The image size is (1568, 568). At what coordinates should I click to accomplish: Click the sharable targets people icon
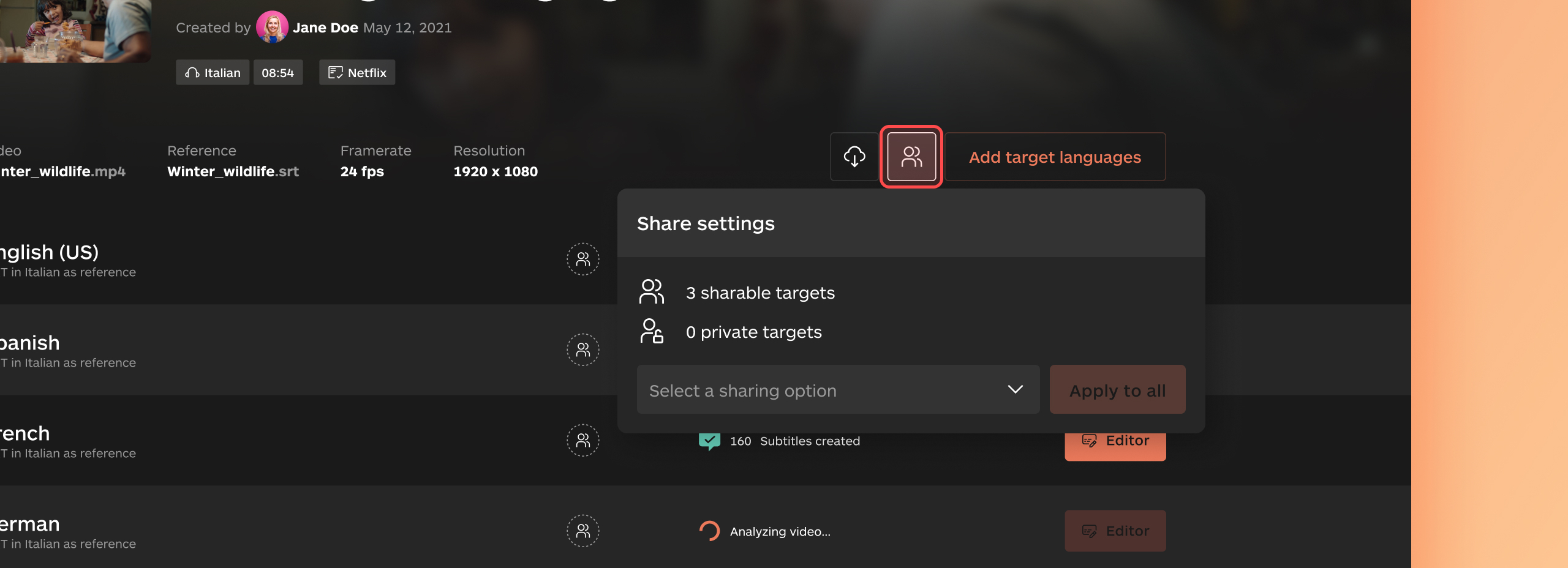tap(651, 292)
